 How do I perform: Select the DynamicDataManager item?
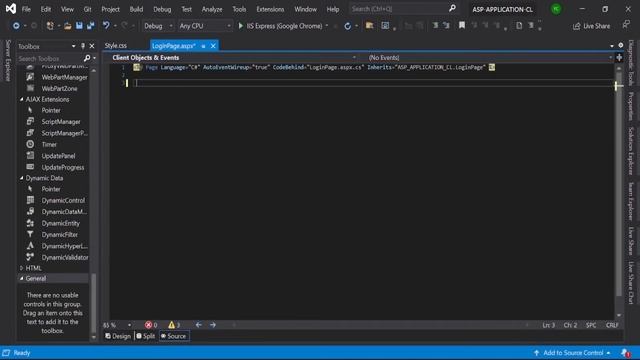click(58, 212)
